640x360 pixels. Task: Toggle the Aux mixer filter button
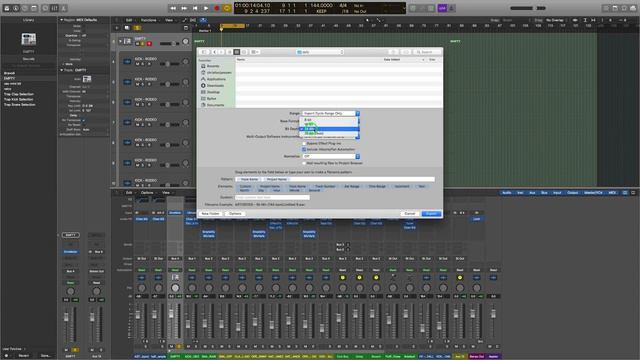(532, 193)
